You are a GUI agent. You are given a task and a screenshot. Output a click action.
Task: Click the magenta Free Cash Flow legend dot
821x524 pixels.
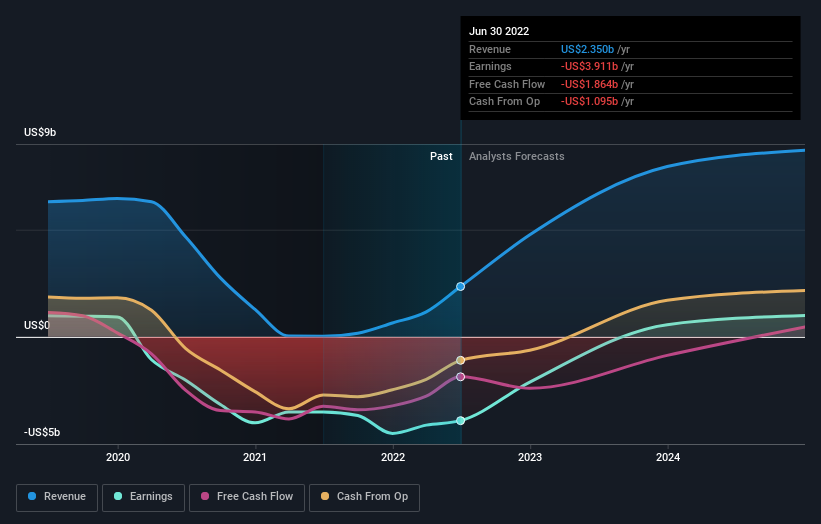205,497
